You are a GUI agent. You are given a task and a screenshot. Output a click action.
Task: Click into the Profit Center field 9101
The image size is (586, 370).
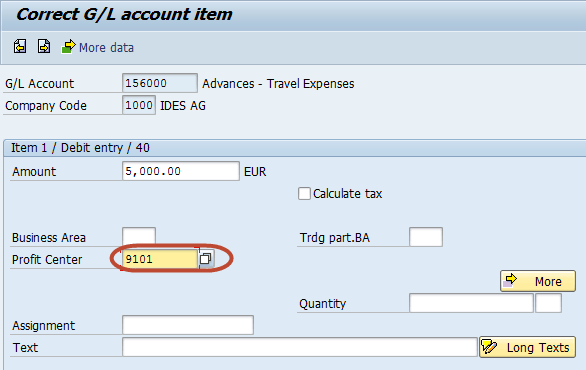[160, 259]
